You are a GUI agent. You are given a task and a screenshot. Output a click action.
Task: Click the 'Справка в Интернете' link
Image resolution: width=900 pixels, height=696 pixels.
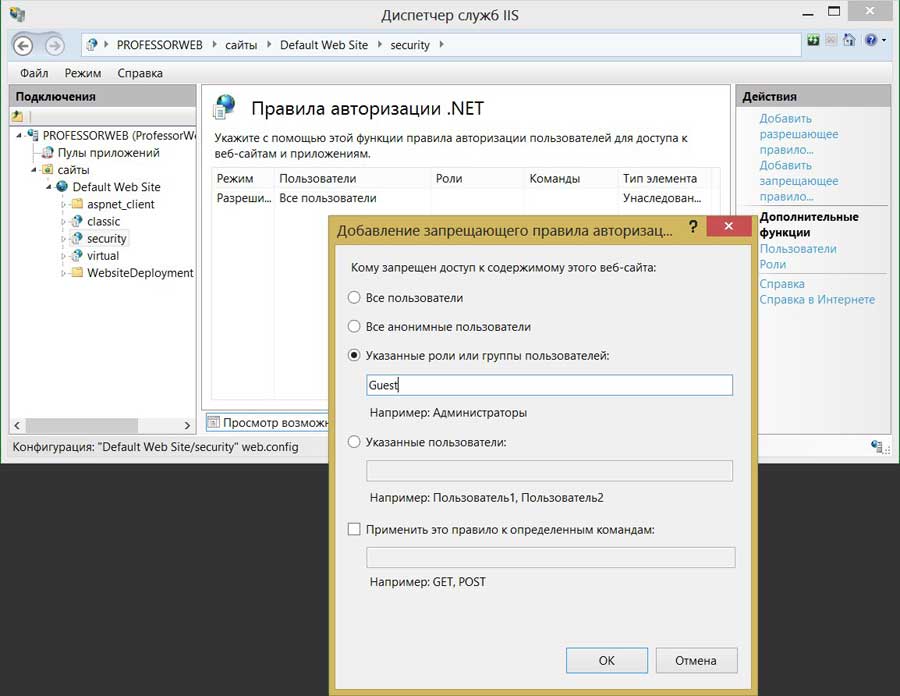[x=817, y=300]
